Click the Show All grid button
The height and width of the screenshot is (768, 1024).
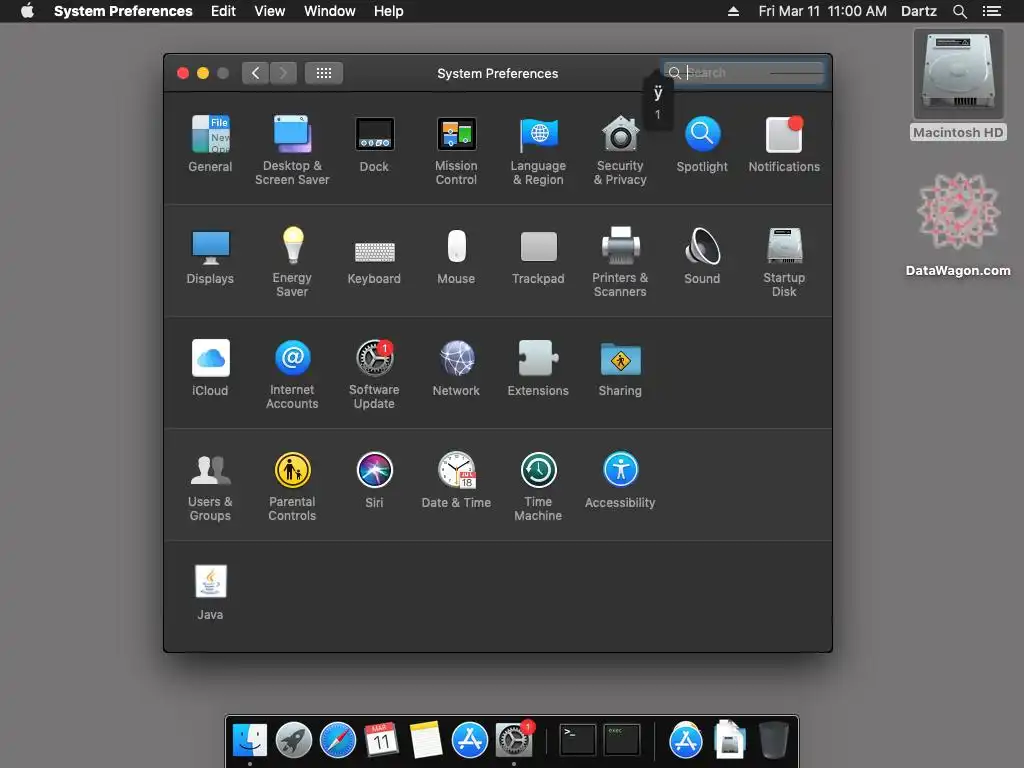click(324, 73)
